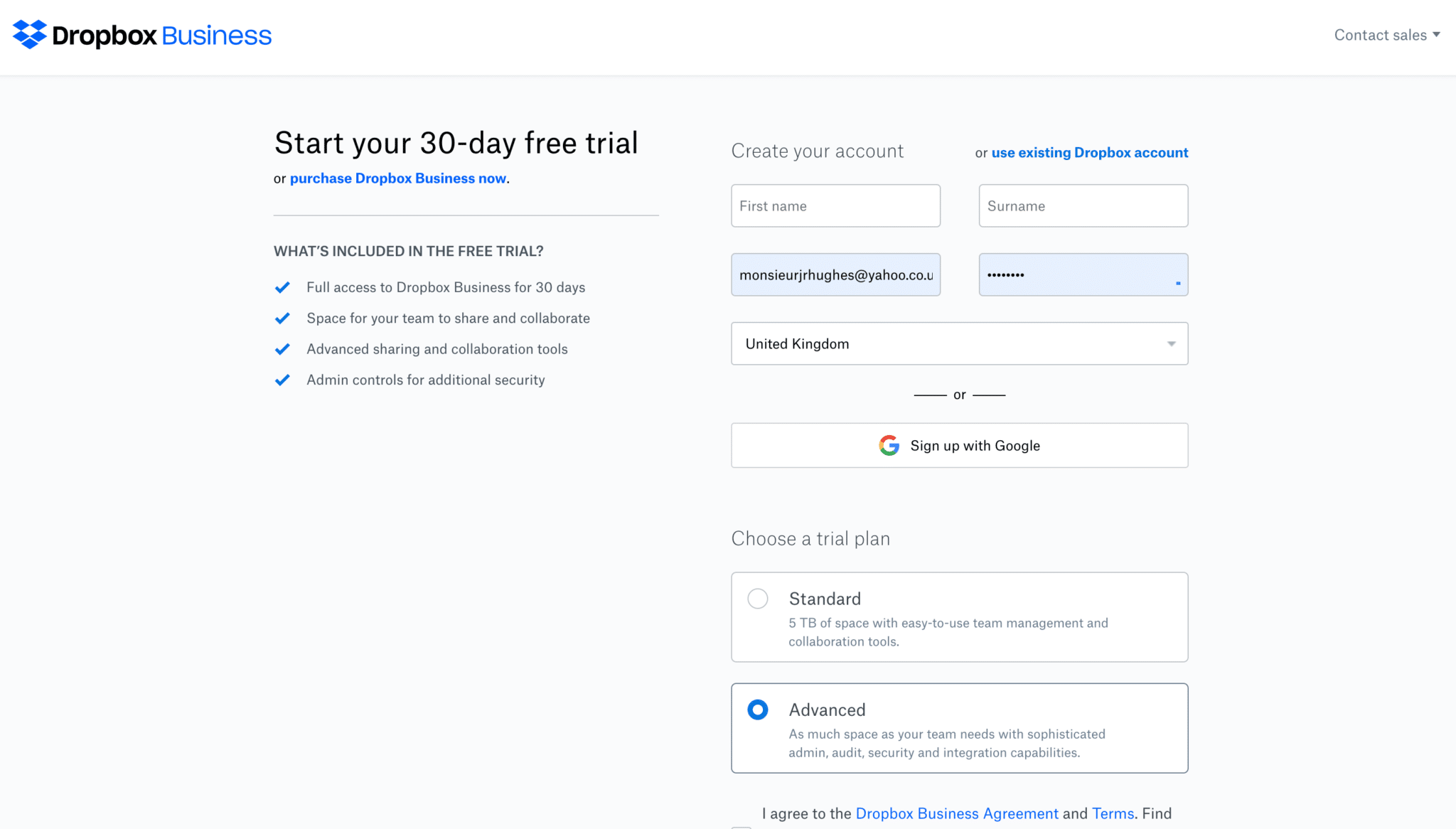1456x829 pixels.
Task: Click the country dropdown arrow
Action: click(1171, 344)
